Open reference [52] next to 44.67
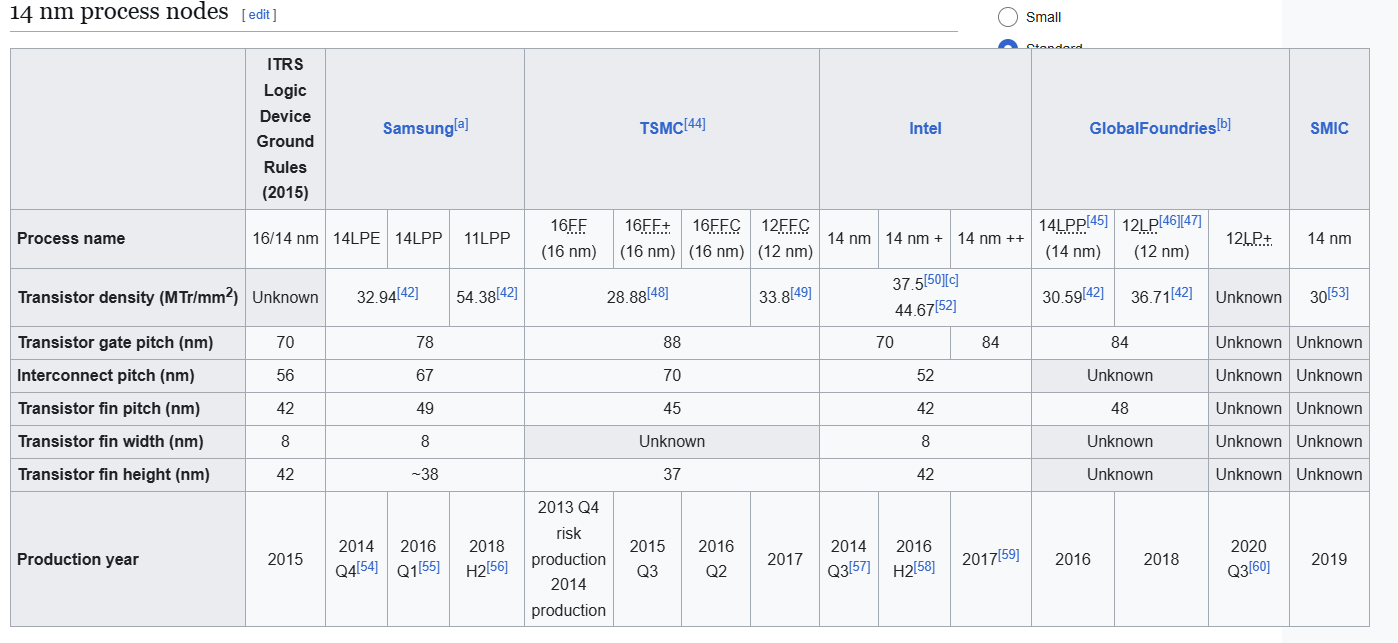This screenshot has height=643, width=1398. pyautogui.click(x=945, y=305)
